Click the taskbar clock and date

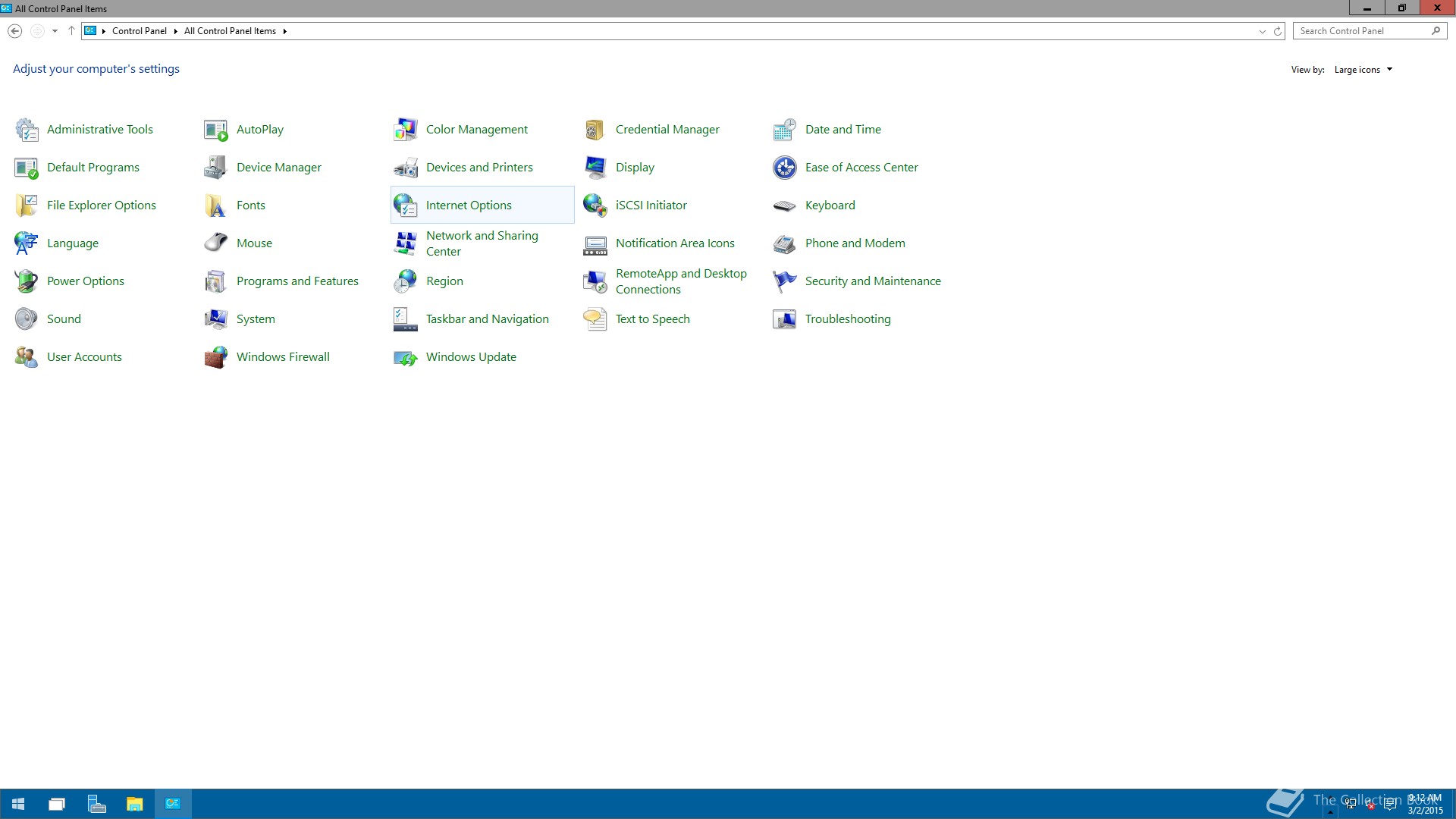tap(1426, 804)
